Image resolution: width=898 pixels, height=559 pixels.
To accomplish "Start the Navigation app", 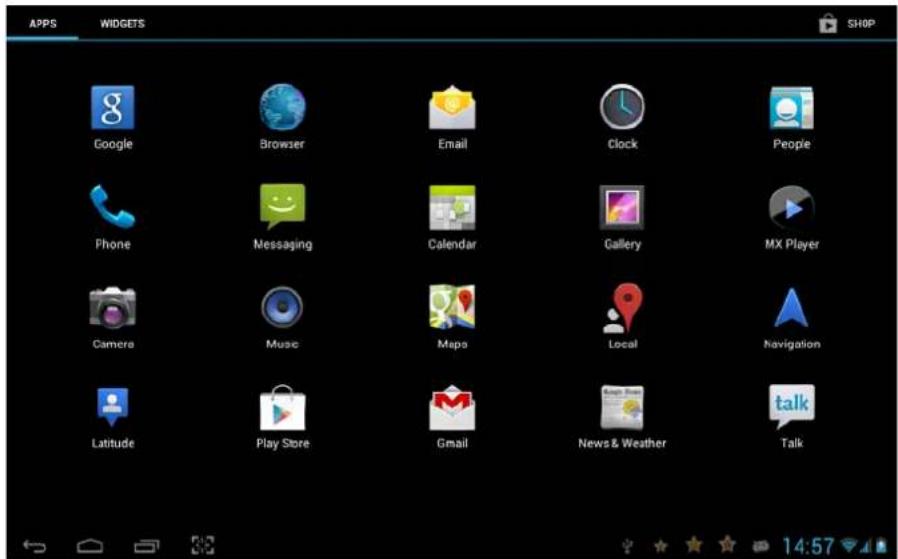I will [791, 308].
